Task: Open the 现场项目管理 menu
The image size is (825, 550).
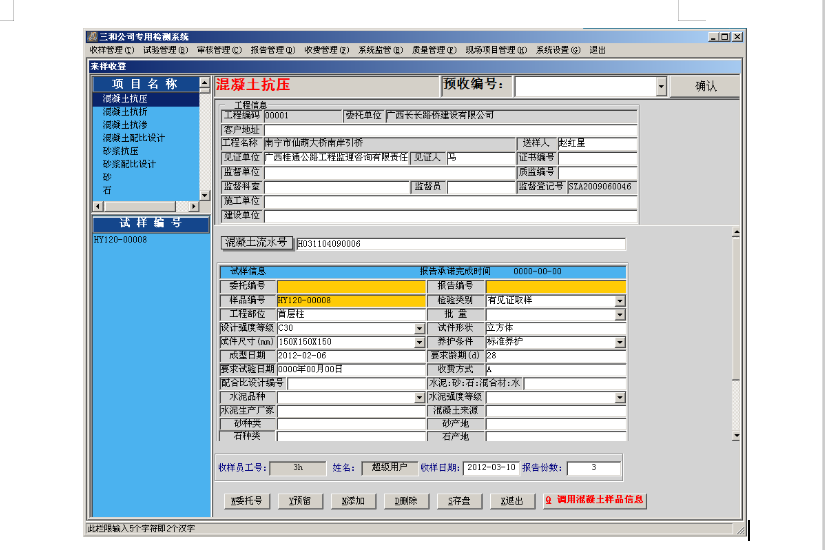Action: tap(496, 50)
